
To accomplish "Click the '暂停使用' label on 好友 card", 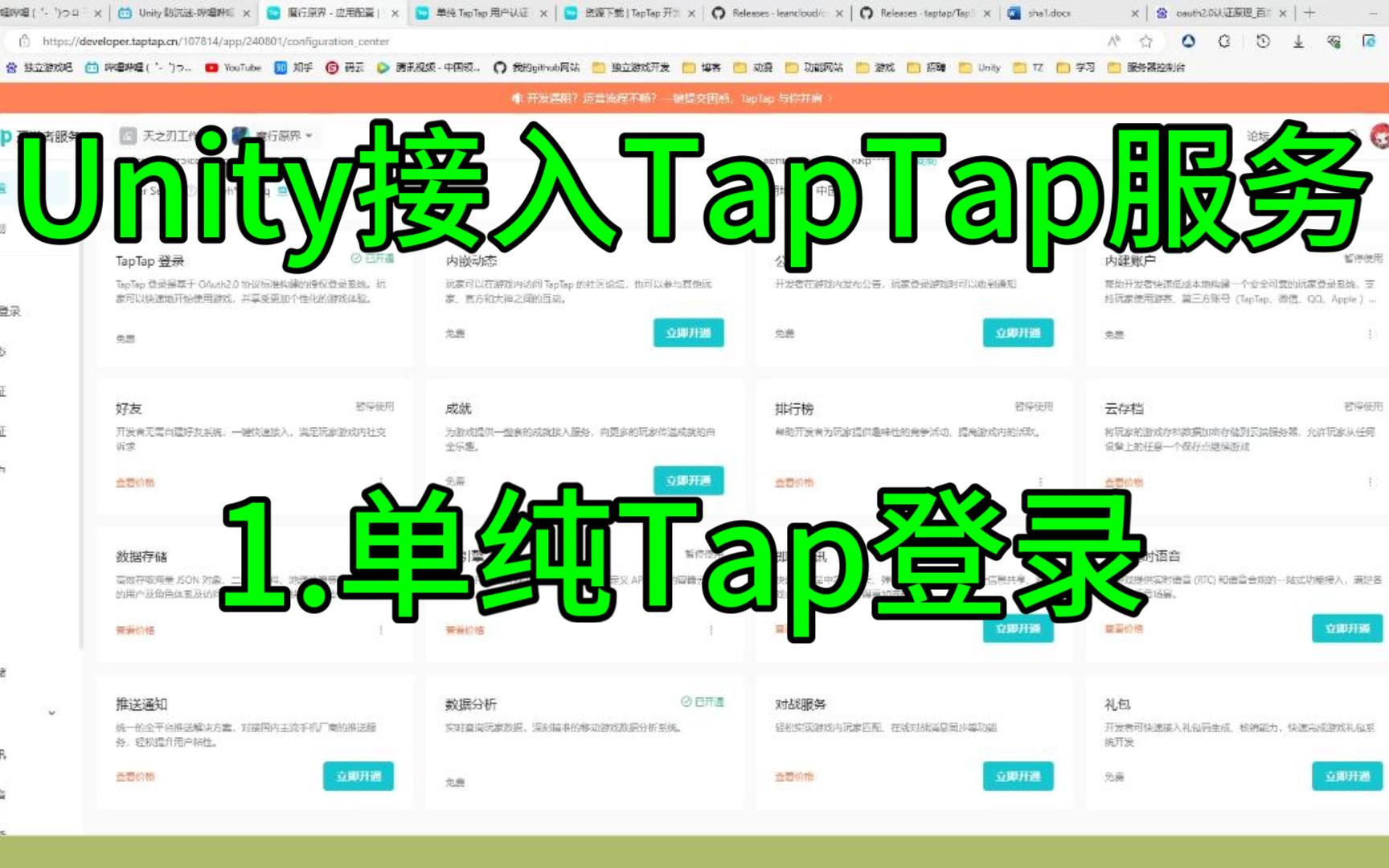I will pos(375,407).
